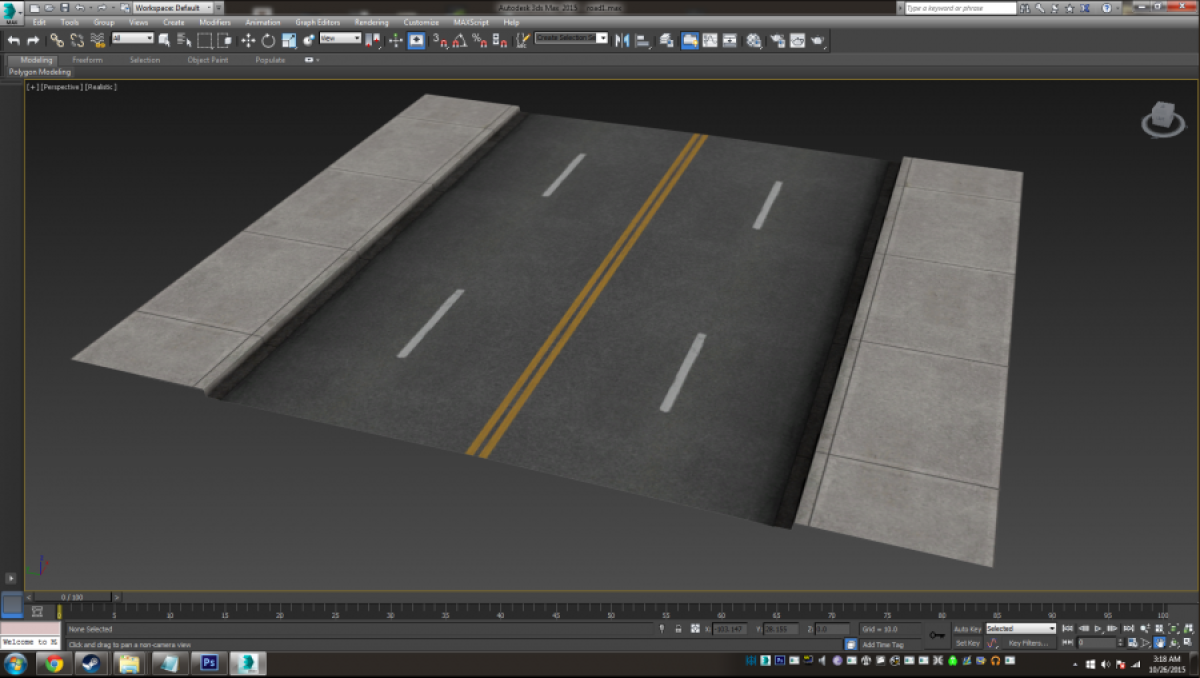
Task: Click the time slider showing 0 / 100
Action: pyautogui.click(x=73, y=597)
